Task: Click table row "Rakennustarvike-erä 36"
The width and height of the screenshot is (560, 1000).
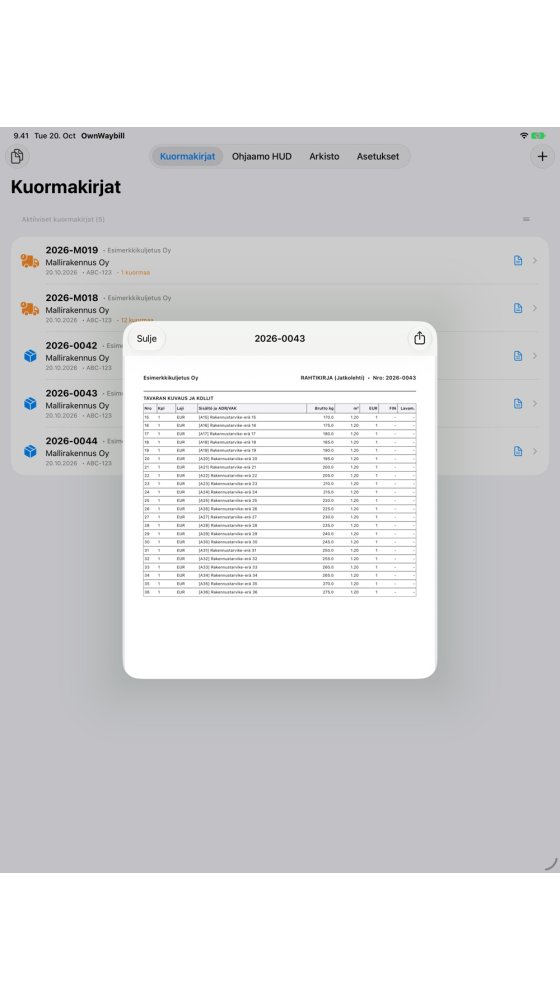Action: pyautogui.click(x=279, y=592)
